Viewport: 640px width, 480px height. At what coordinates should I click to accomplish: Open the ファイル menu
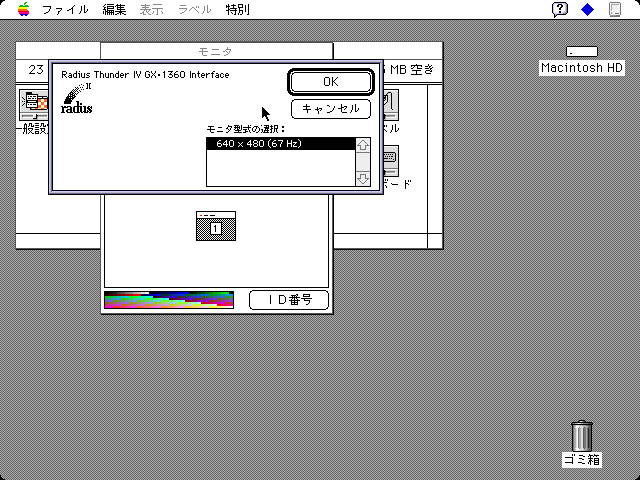click(65, 9)
